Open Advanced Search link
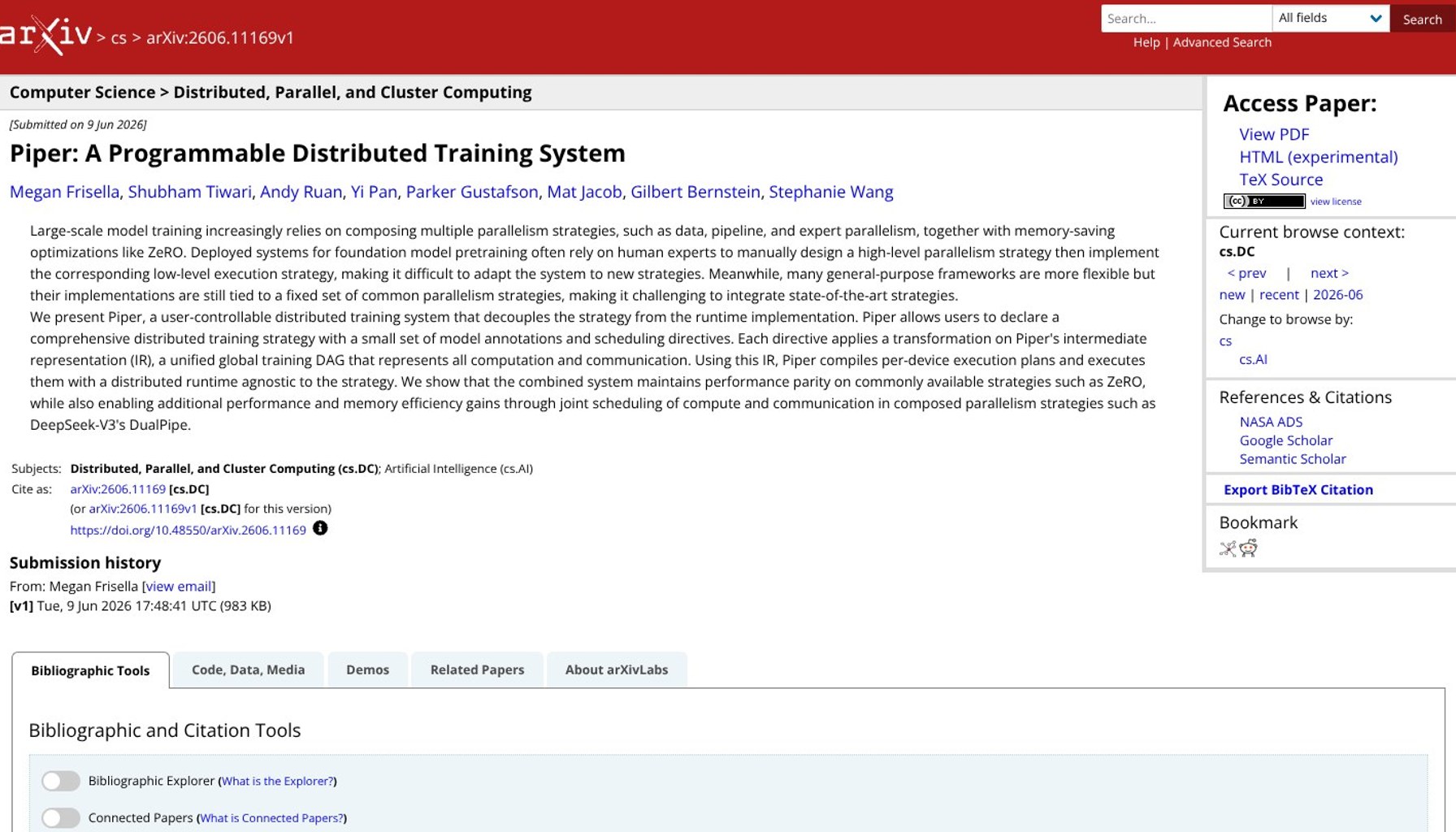 [x=1222, y=42]
